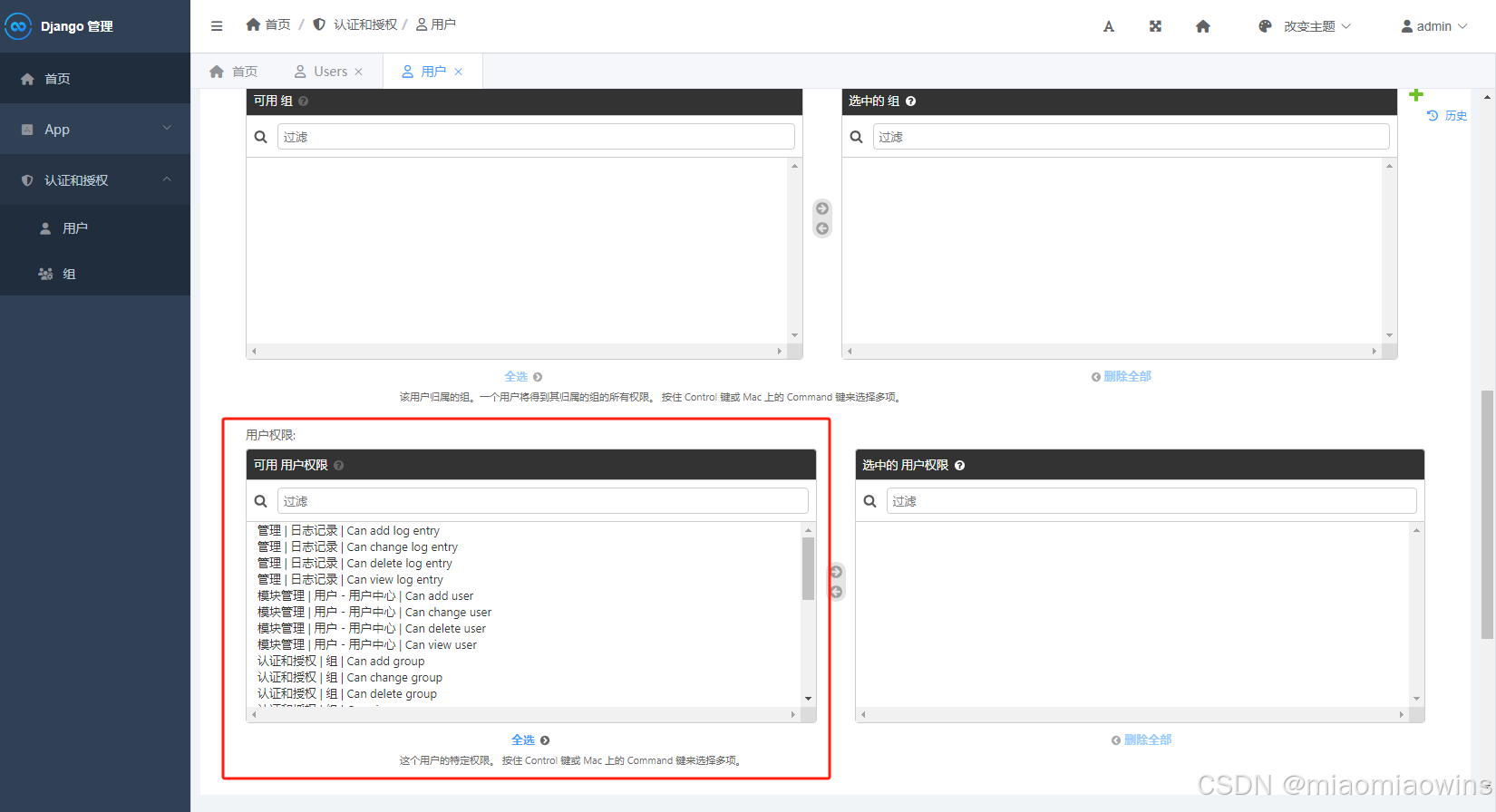Click the available permissions list vertical scrollbar thumb
The height and width of the screenshot is (812, 1496).
click(808, 568)
